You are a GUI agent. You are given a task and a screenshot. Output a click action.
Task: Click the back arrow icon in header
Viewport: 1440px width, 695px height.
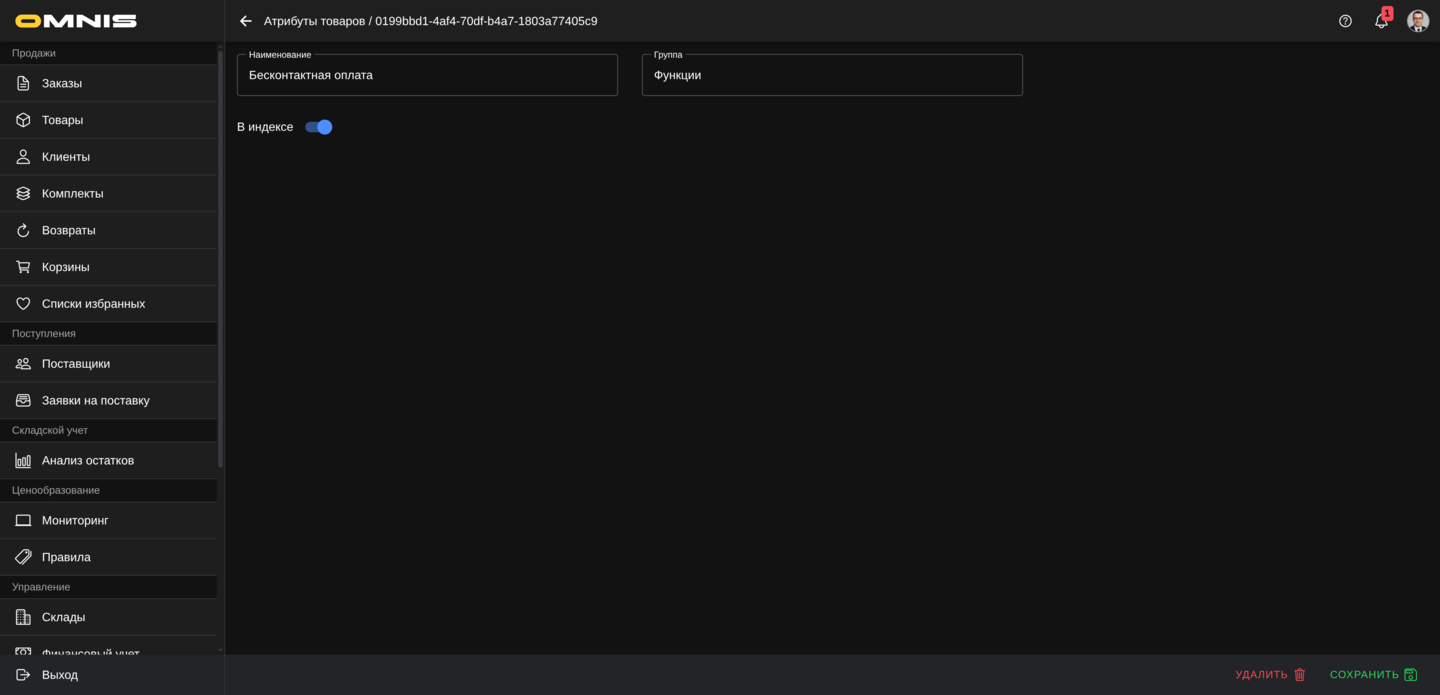coord(246,21)
